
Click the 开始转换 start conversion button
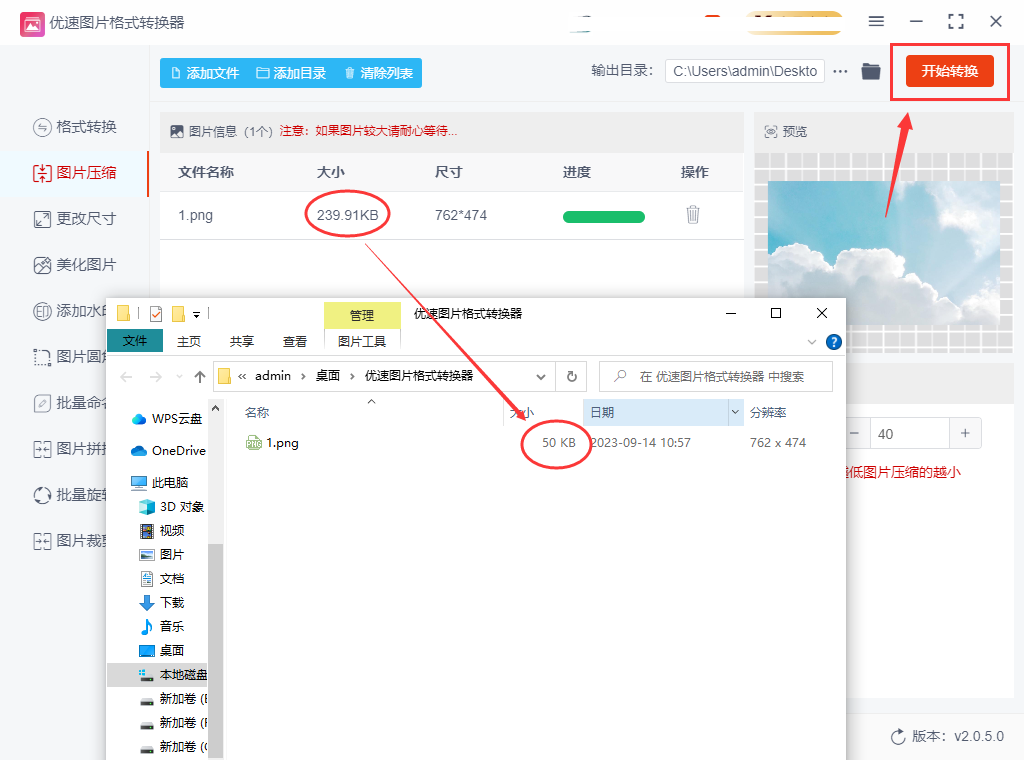[x=950, y=71]
